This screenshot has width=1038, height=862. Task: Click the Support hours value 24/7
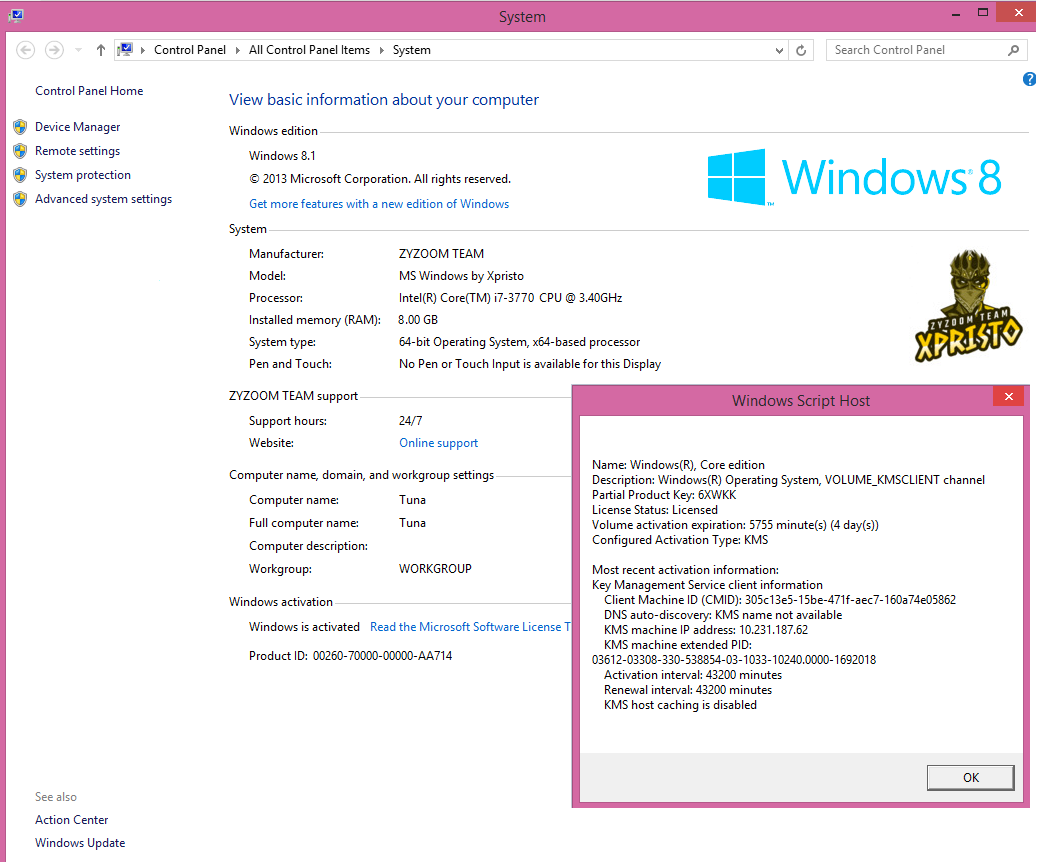click(410, 421)
